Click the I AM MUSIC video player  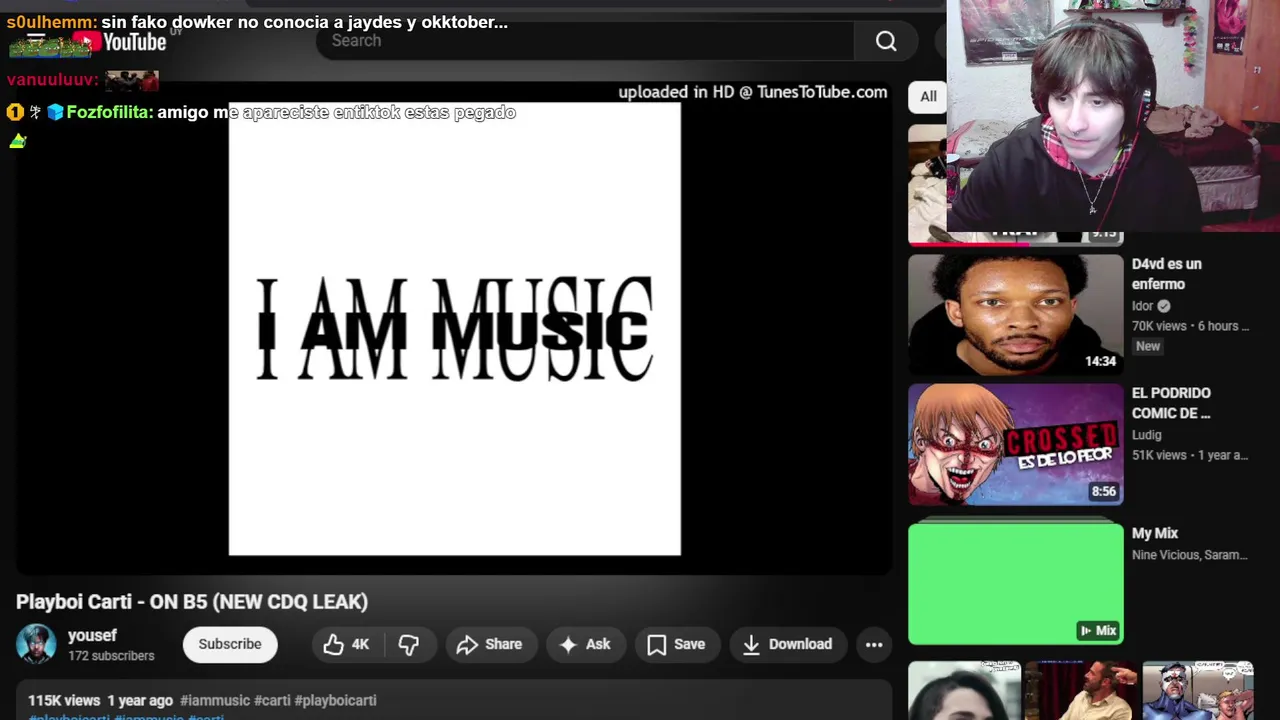pos(454,329)
